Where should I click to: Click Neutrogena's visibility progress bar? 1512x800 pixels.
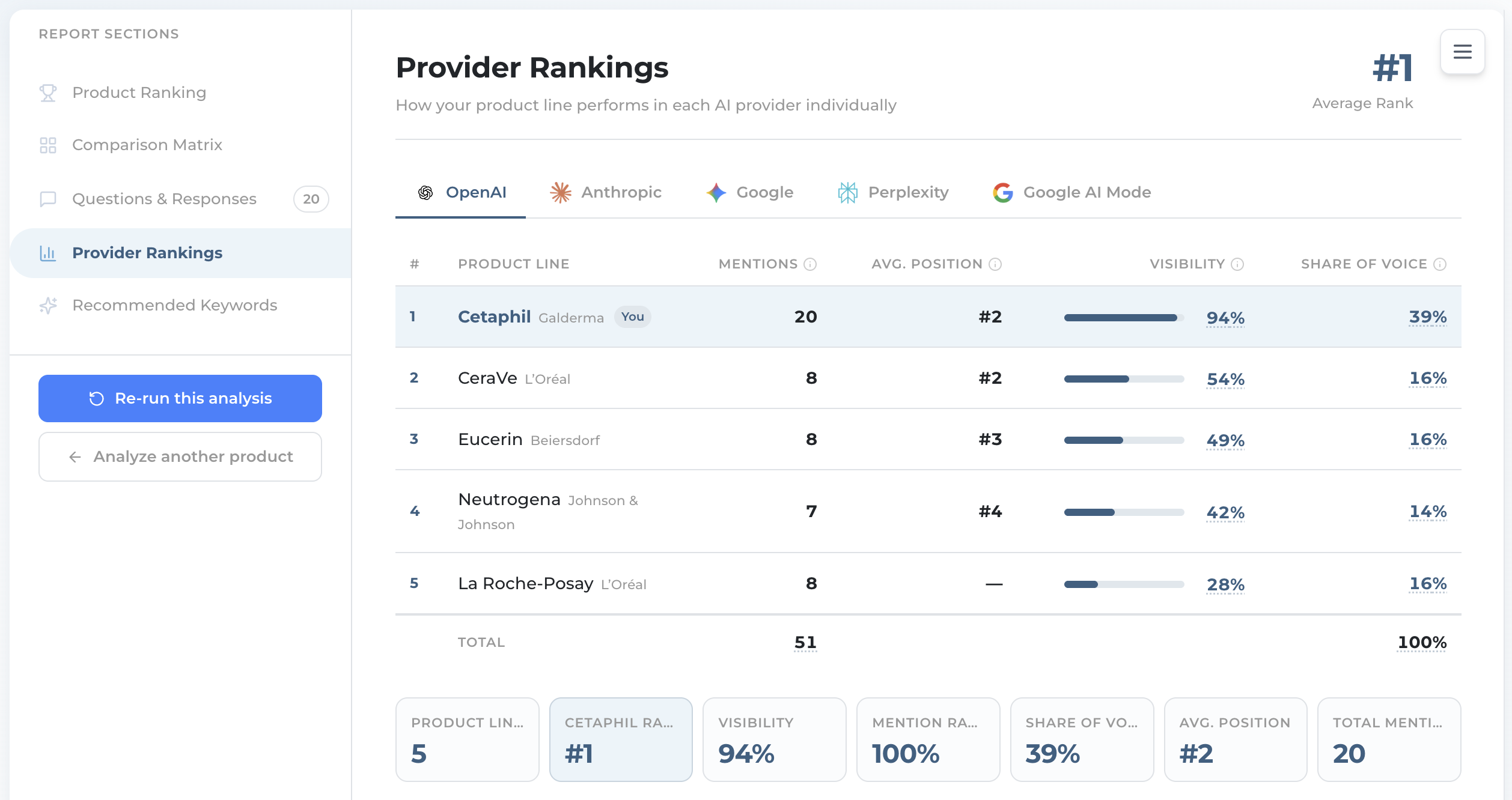[1123, 512]
